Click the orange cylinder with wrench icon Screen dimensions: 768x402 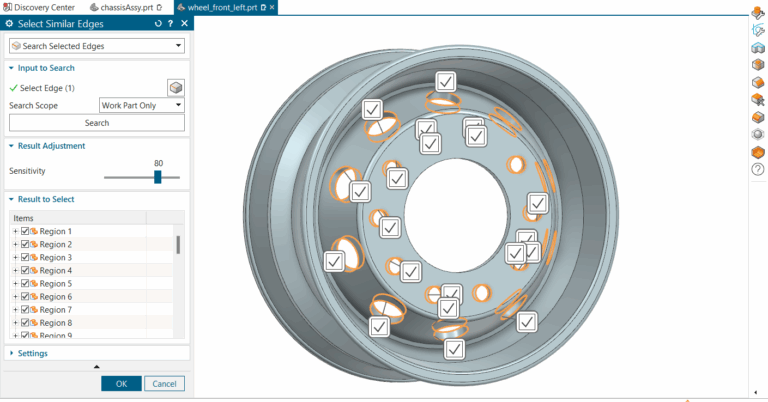(x=758, y=12)
